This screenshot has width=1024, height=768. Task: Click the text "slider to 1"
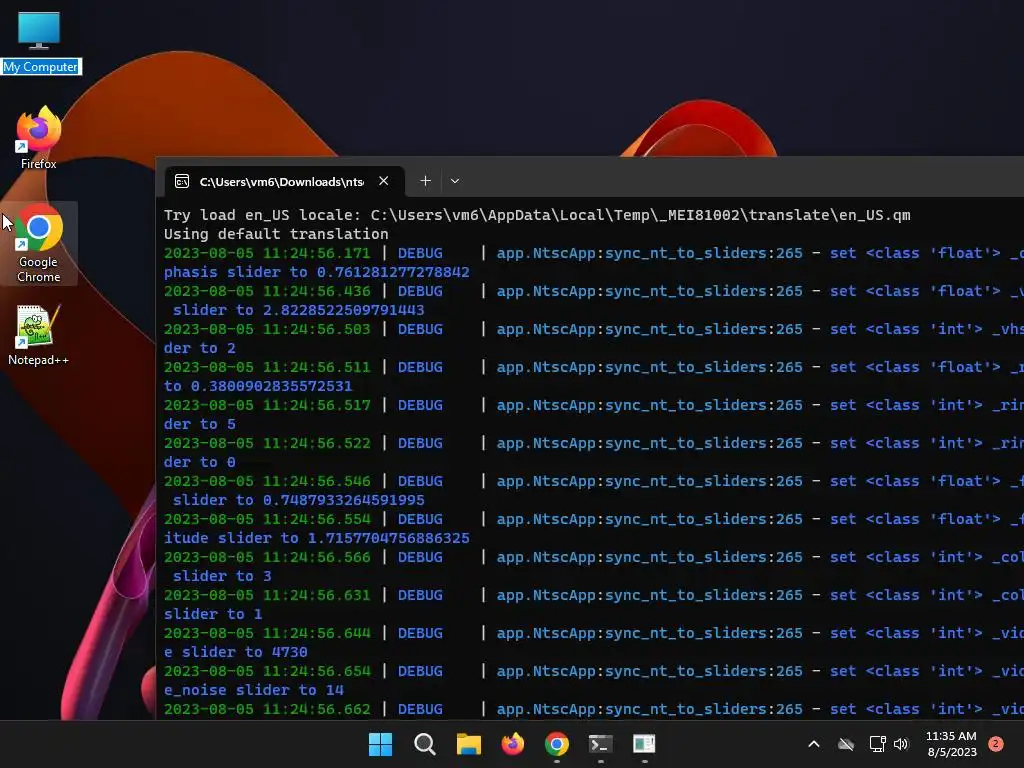coord(213,614)
